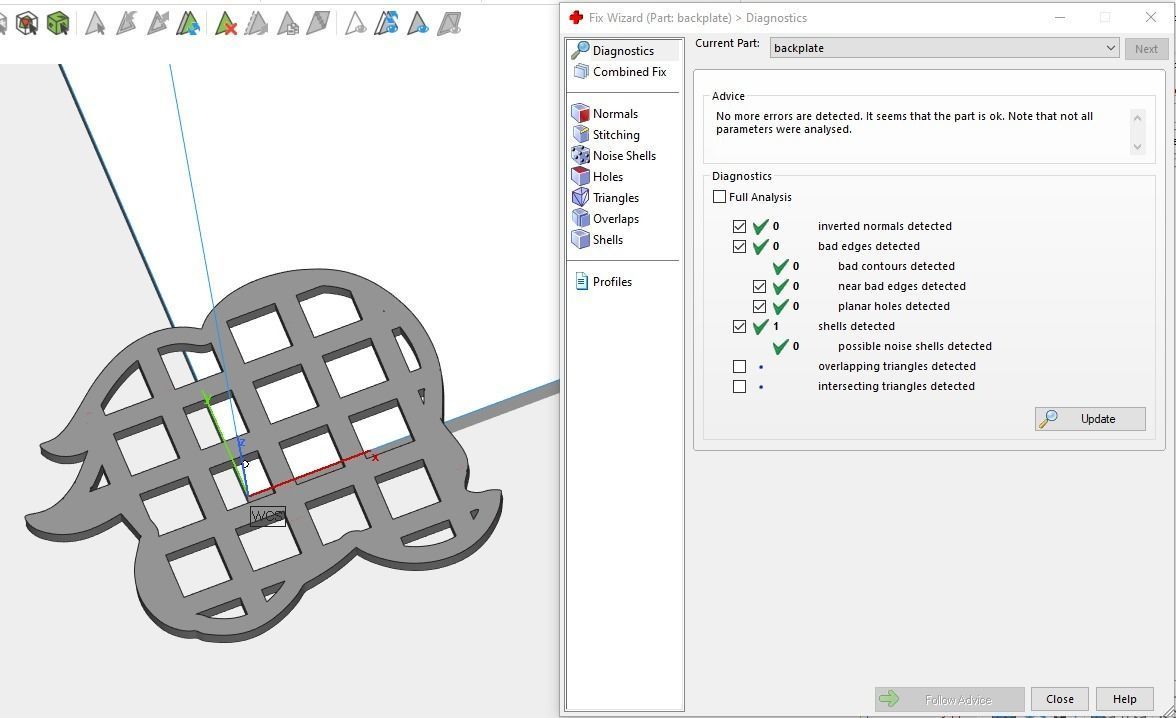Open the Triangles page

(616, 197)
